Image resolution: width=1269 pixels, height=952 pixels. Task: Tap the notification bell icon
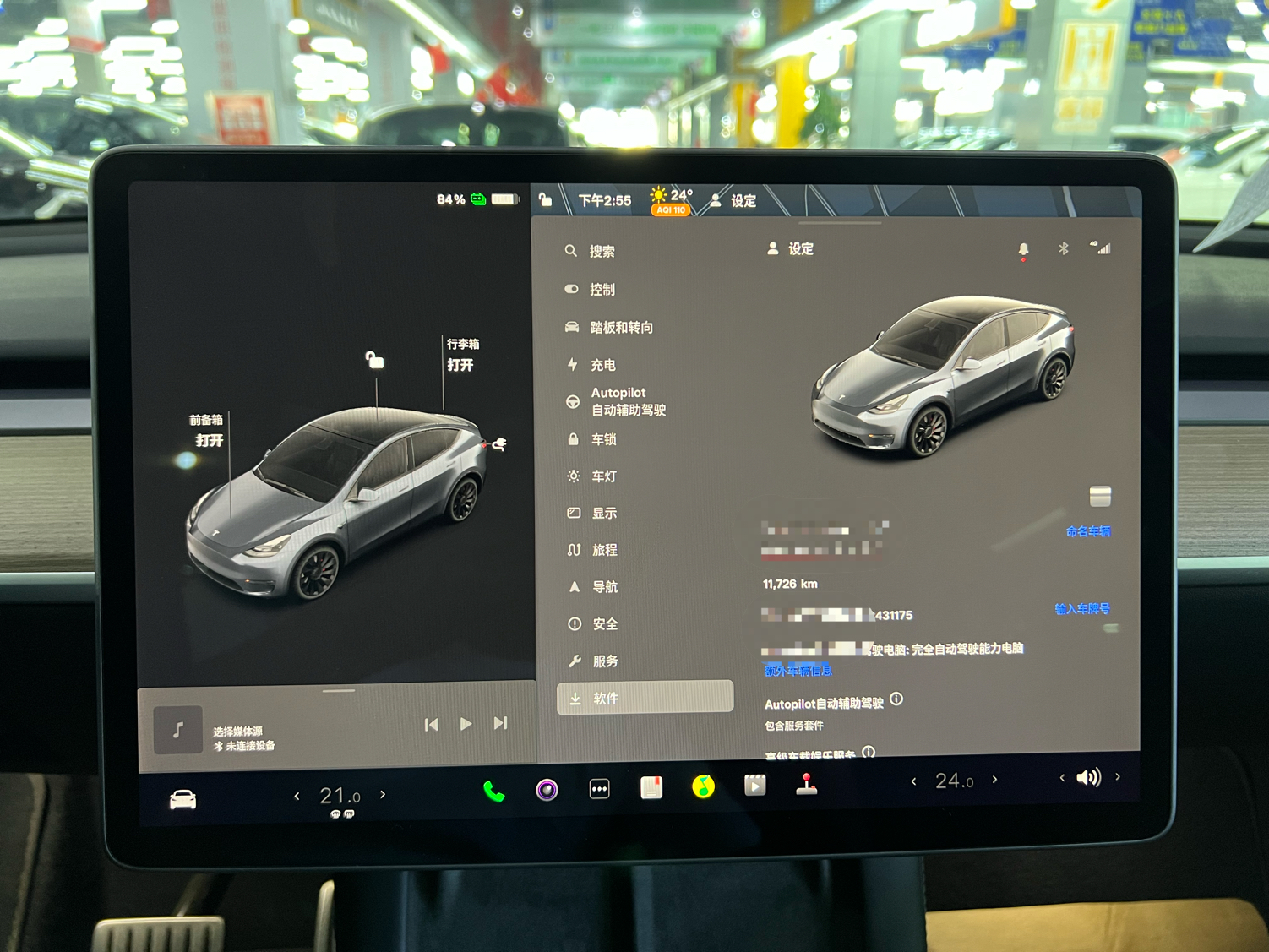(1023, 249)
